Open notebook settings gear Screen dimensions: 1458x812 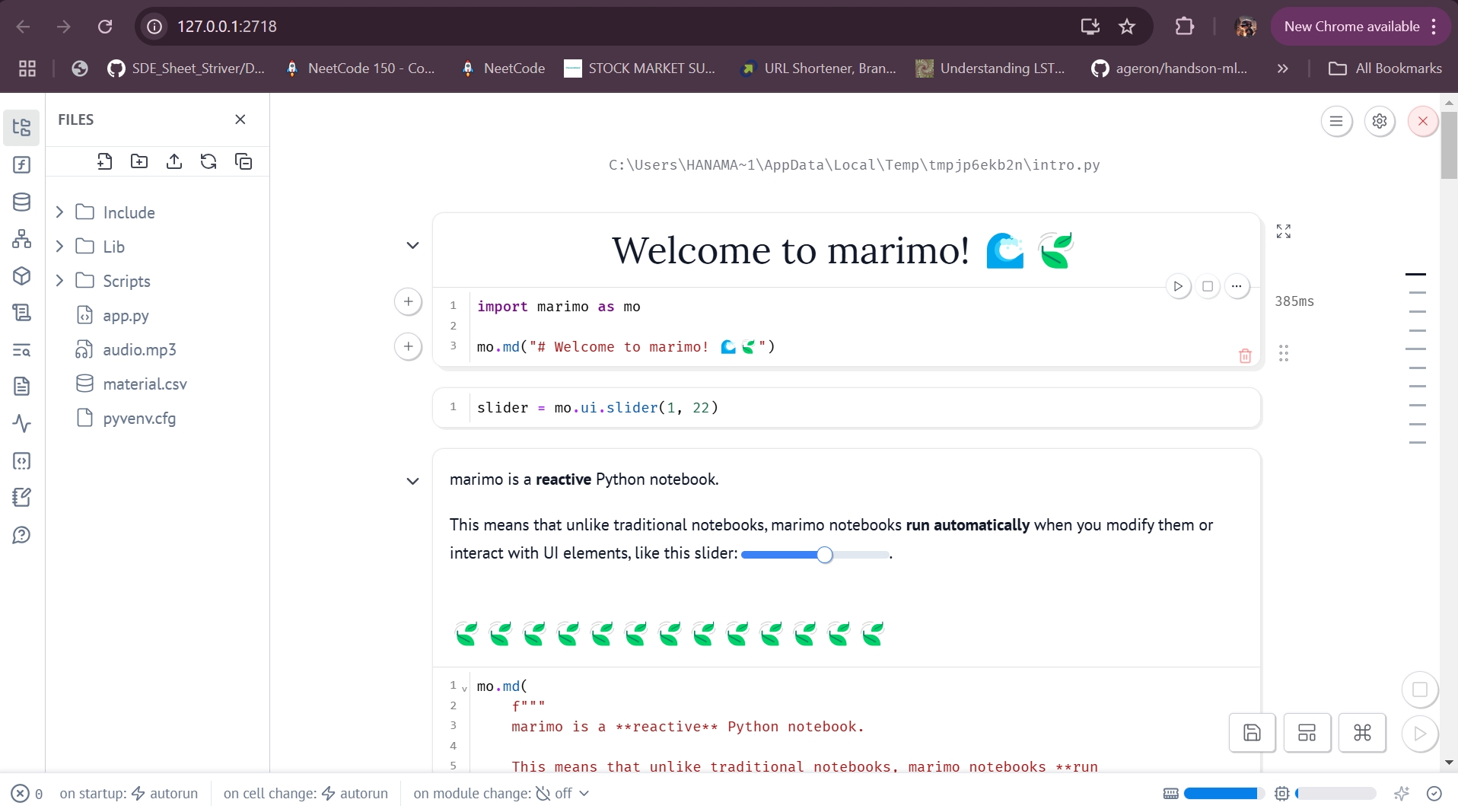(x=1380, y=121)
